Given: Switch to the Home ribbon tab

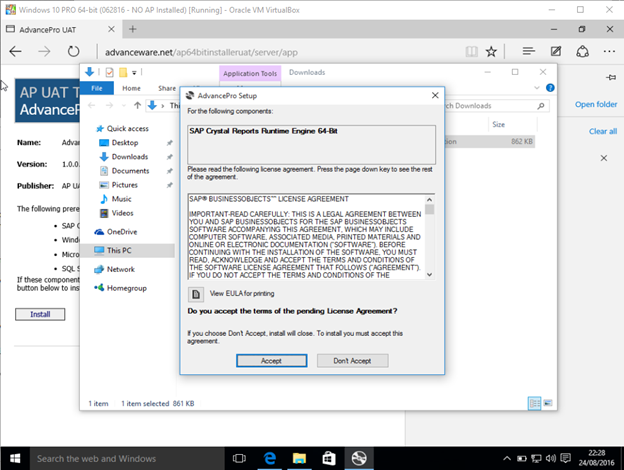Looking at the screenshot, I should pyautogui.click(x=131, y=88).
